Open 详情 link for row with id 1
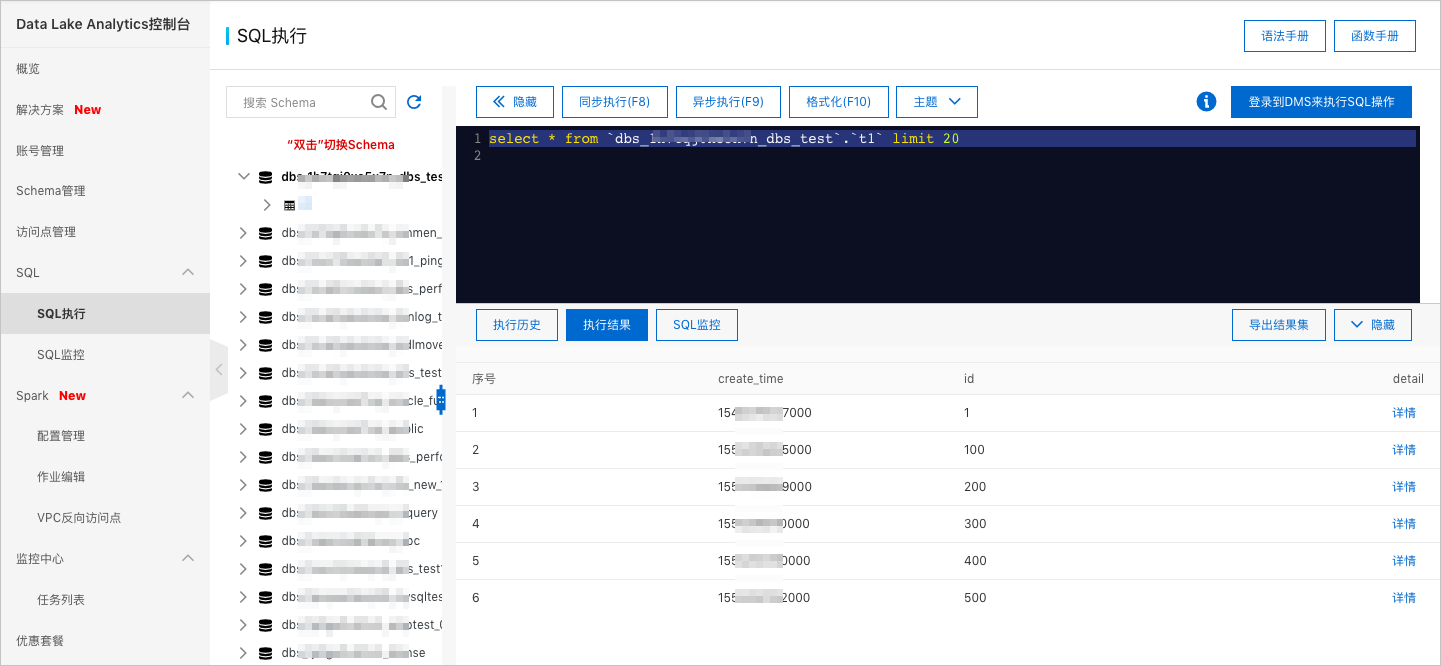Screen dimensions: 1441x666 1404,413
